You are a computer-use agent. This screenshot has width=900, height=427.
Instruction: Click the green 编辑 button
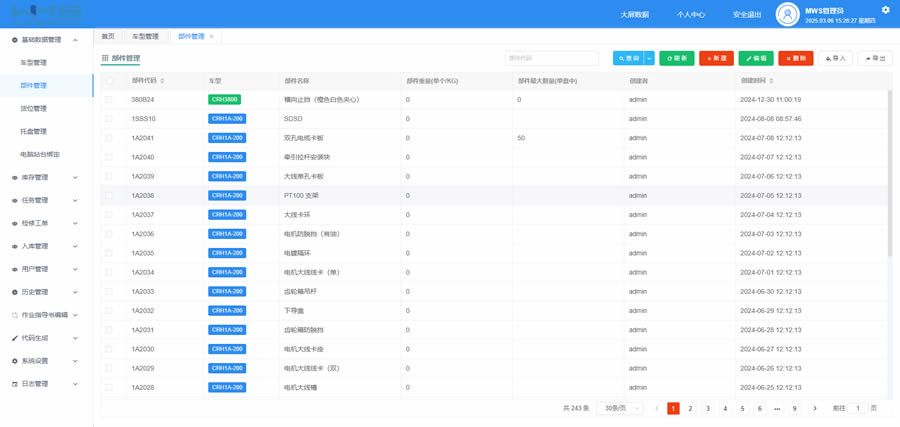(x=756, y=58)
